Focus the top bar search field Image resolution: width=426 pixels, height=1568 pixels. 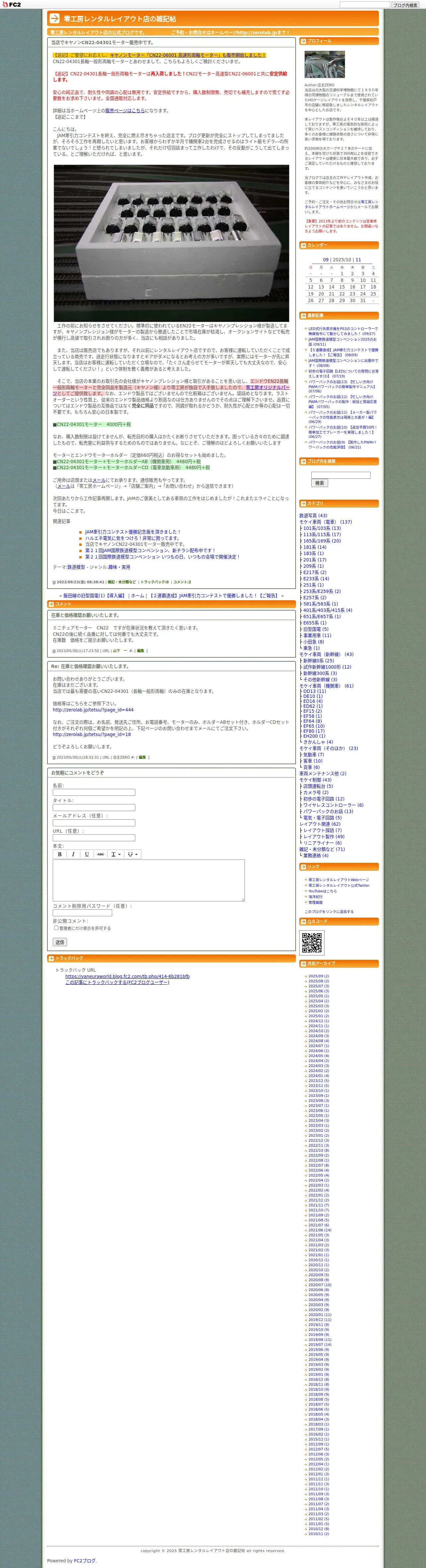coord(365,5)
